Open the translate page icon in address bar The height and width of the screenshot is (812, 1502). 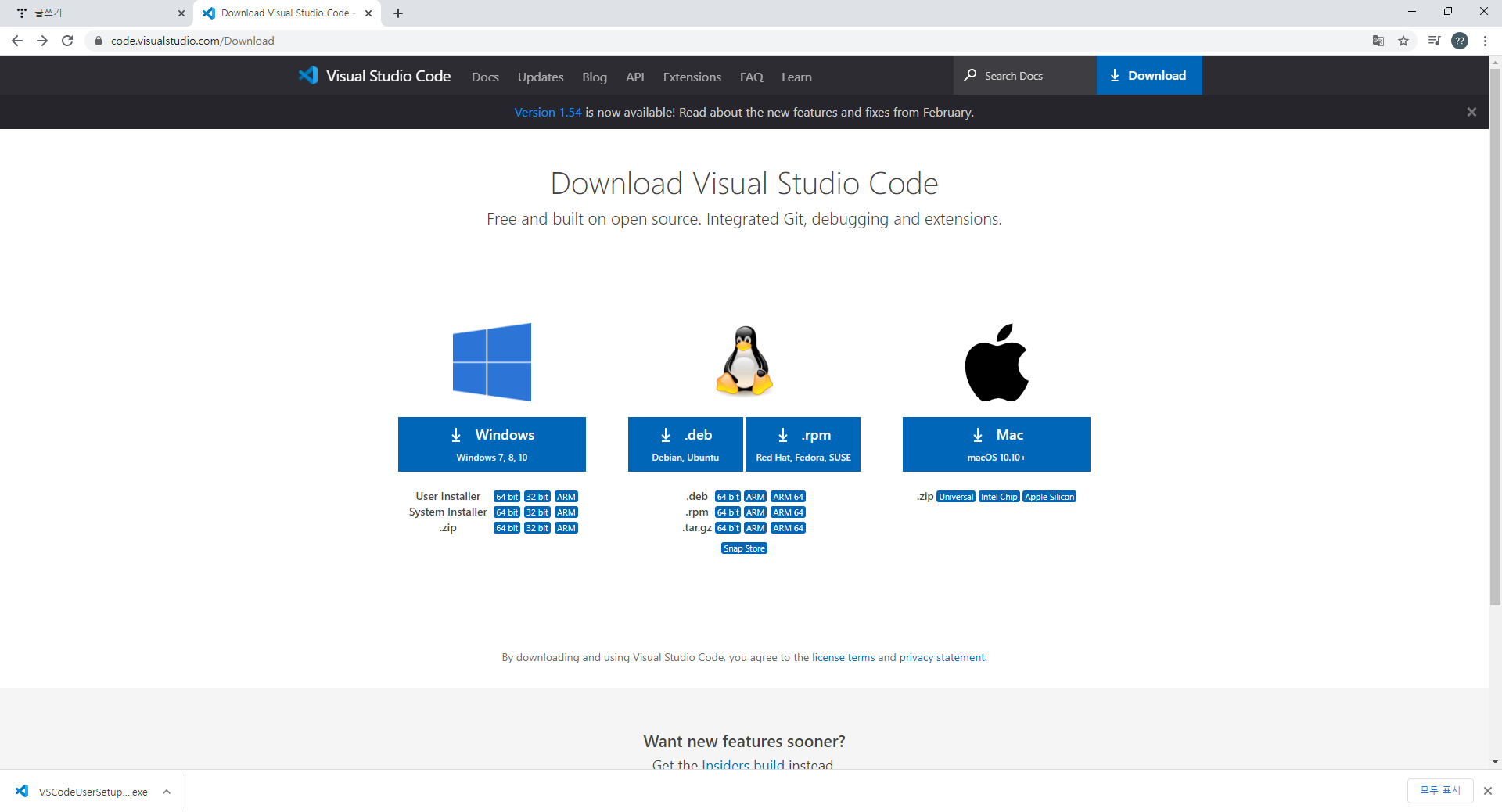tap(1378, 41)
